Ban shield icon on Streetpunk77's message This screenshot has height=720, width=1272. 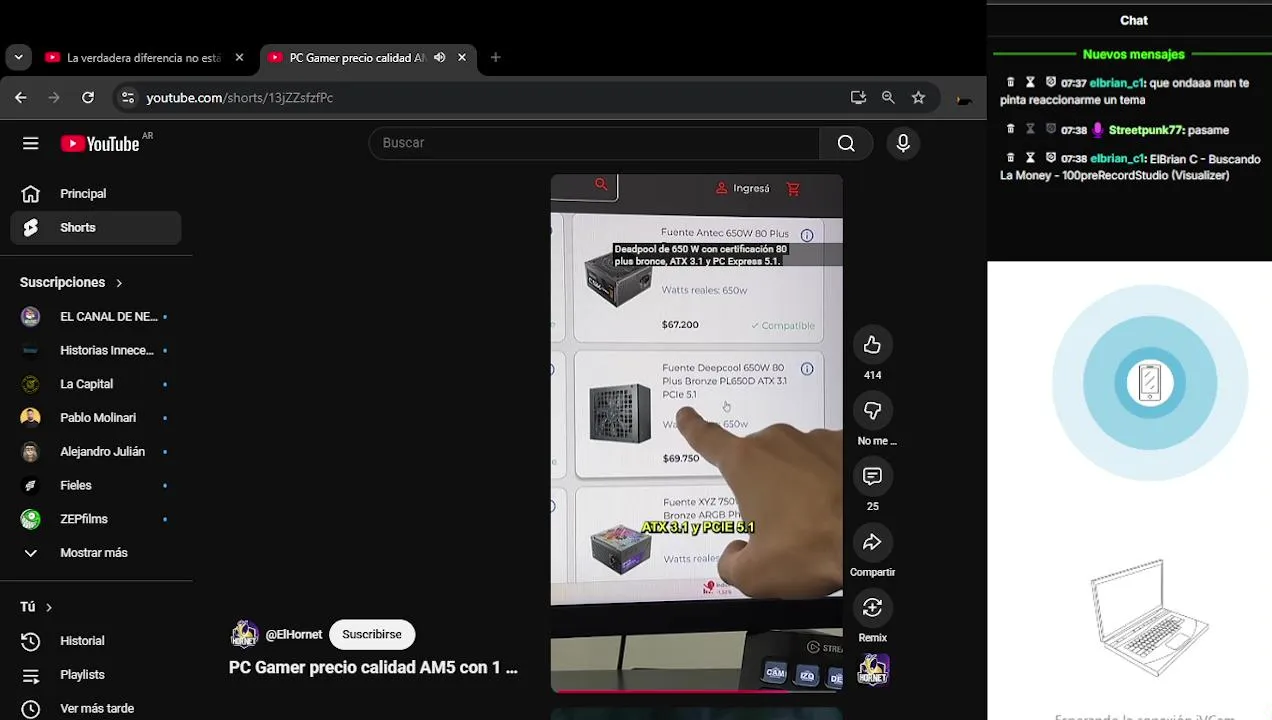pyautogui.click(x=1050, y=130)
